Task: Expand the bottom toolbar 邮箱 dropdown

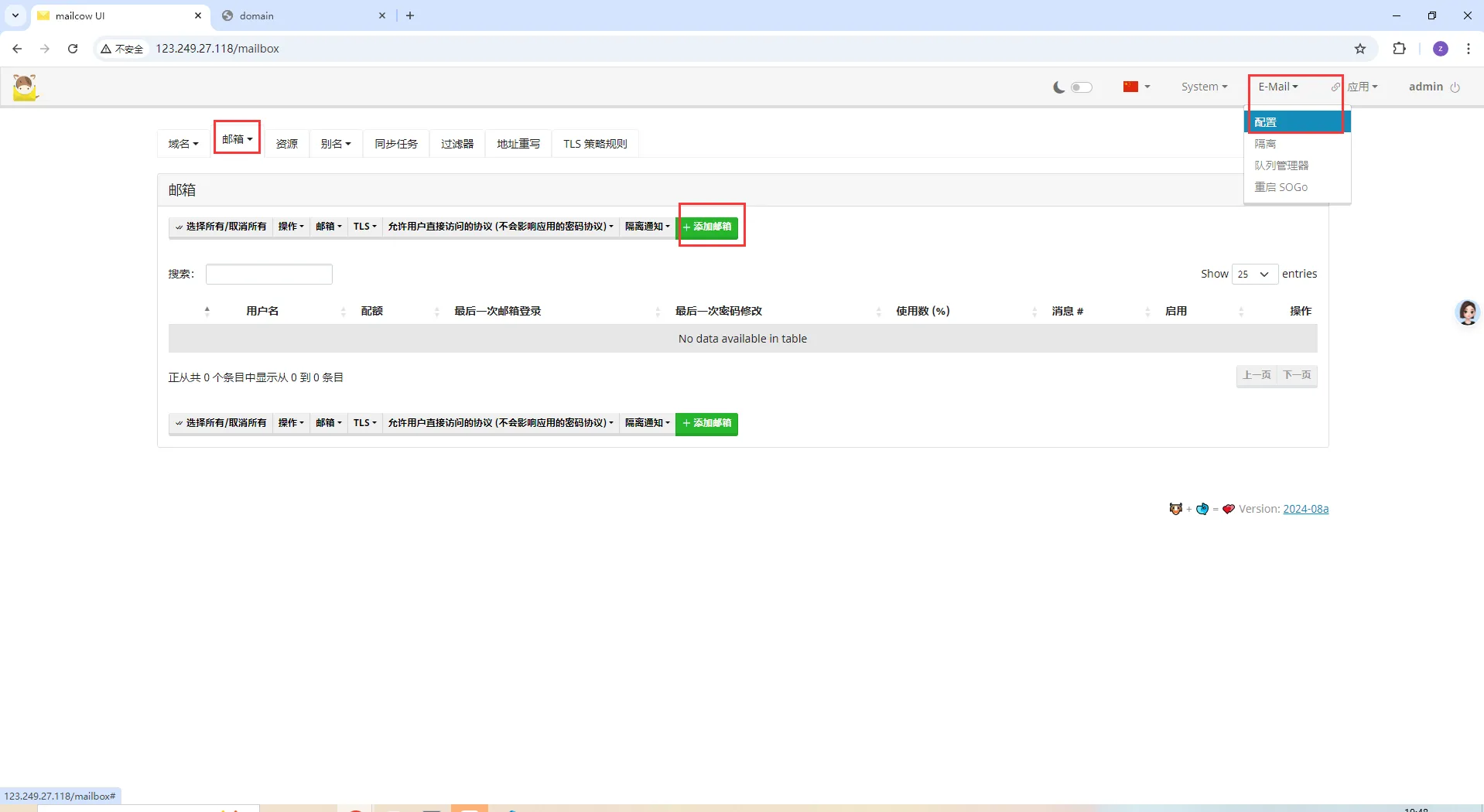Action: point(328,423)
